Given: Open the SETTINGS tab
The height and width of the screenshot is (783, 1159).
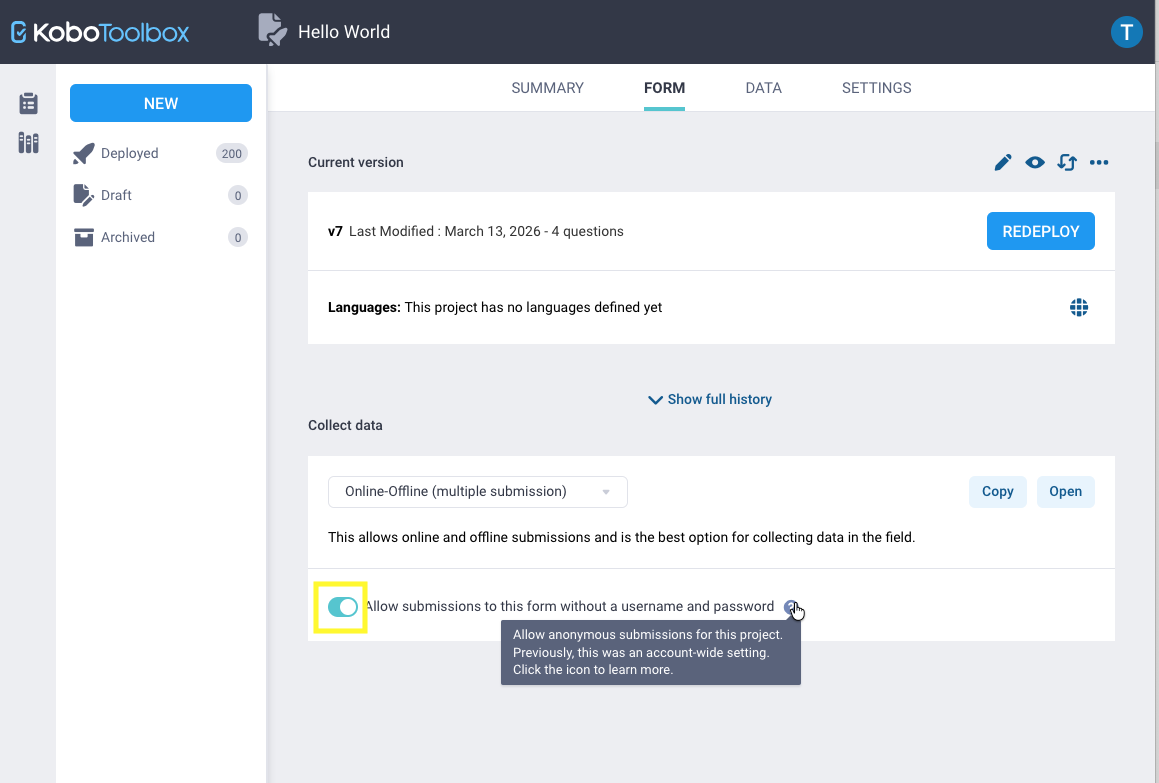Looking at the screenshot, I should click(876, 88).
